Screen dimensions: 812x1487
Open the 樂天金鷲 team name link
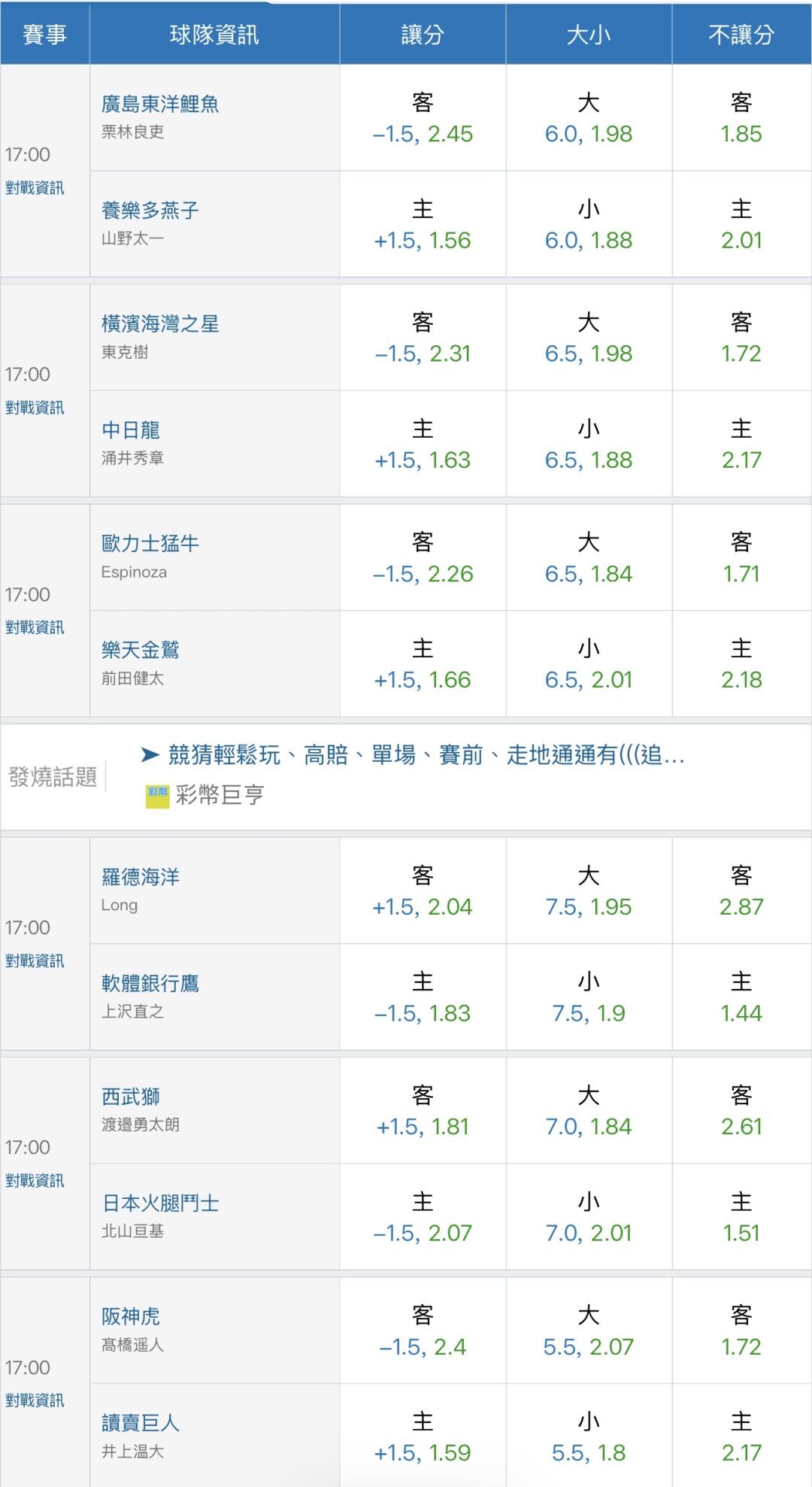tap(141, 649)
